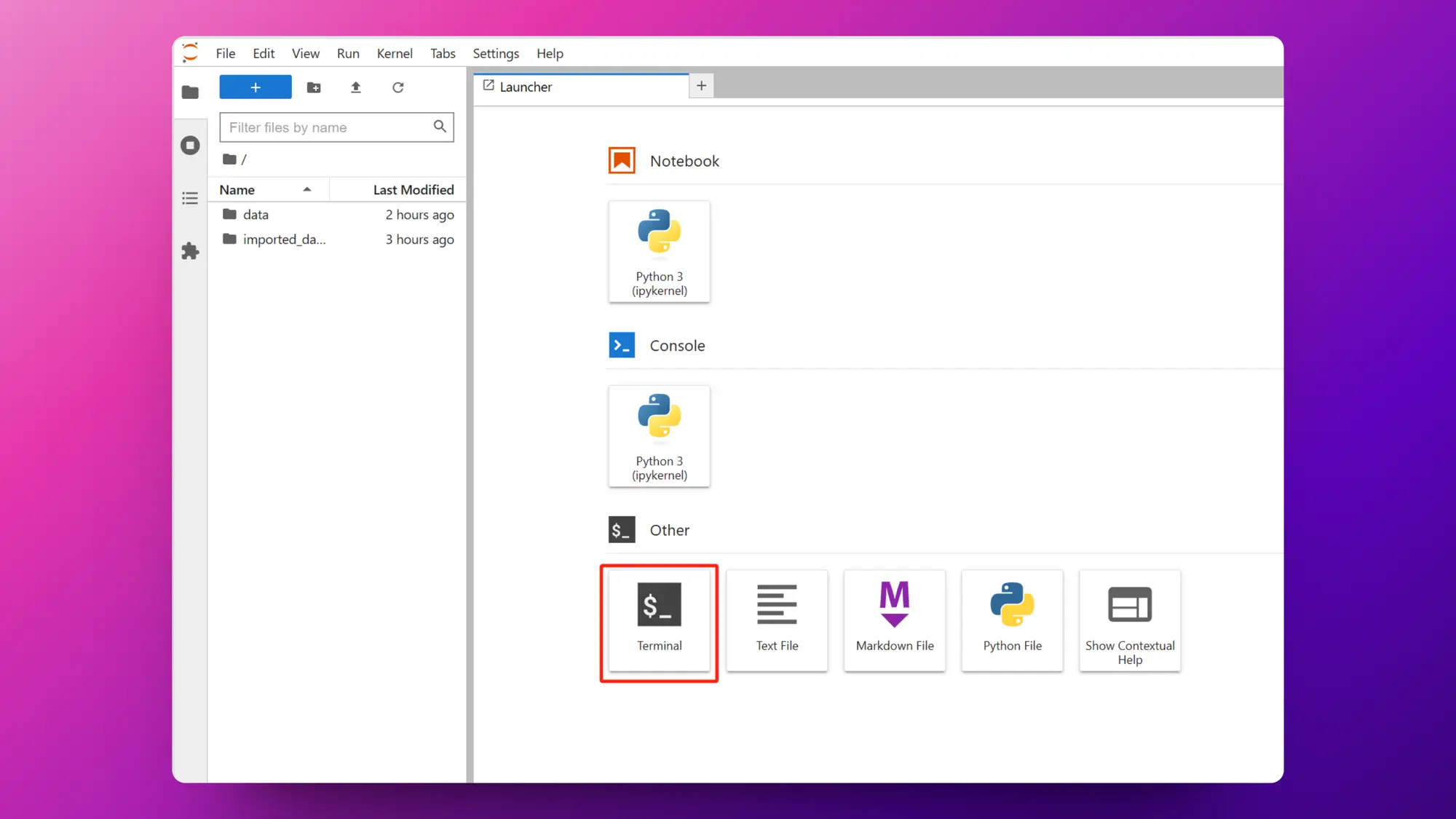Toggle the Extension Manager panel

pyautogui.click(x=190, y=251)
